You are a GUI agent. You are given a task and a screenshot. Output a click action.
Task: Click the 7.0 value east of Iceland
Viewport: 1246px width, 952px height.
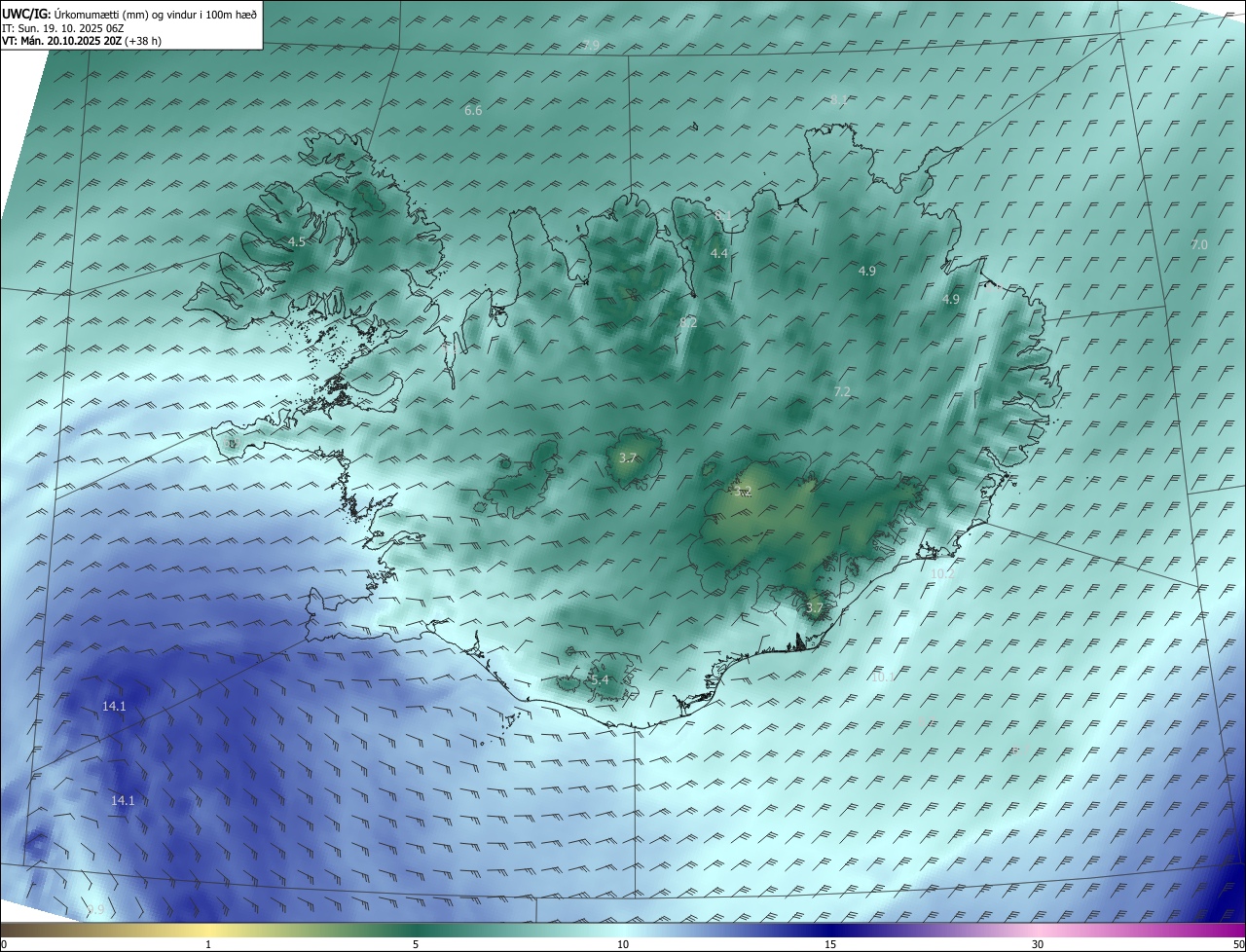pyautogui.click(x=1199, y=245)
